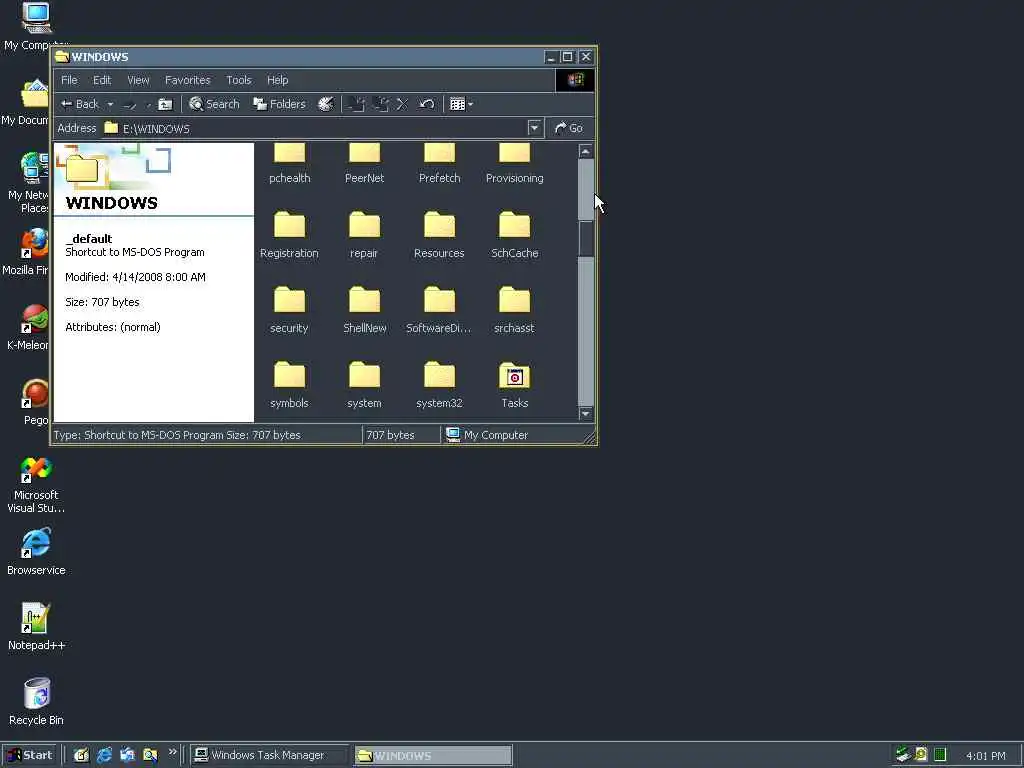Click the Go button

[569, 128]
